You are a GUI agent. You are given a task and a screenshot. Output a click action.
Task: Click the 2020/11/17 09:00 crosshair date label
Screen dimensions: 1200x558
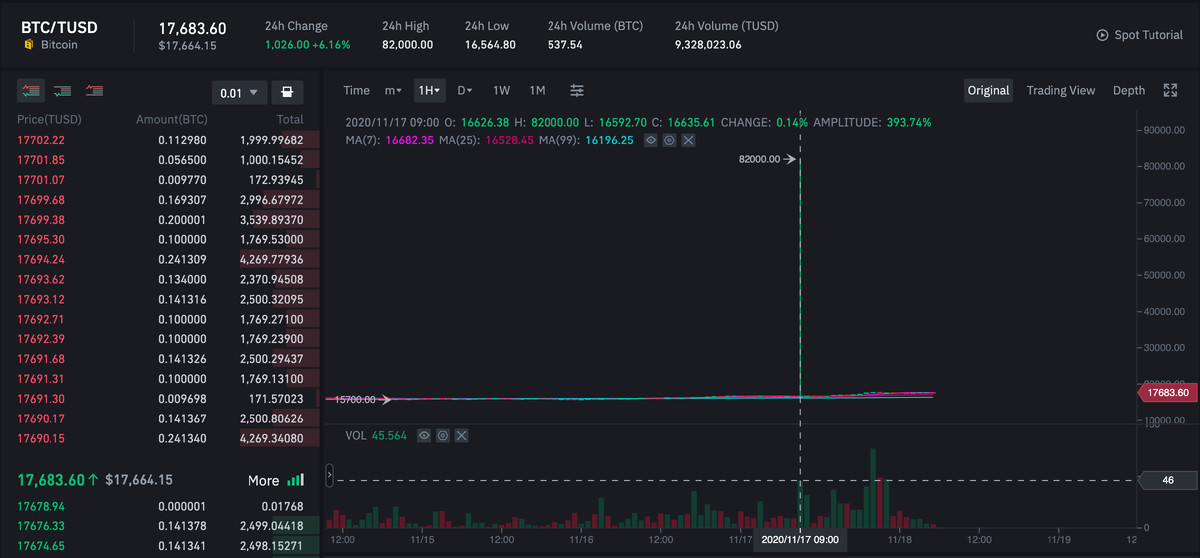[x=800, y=538]
